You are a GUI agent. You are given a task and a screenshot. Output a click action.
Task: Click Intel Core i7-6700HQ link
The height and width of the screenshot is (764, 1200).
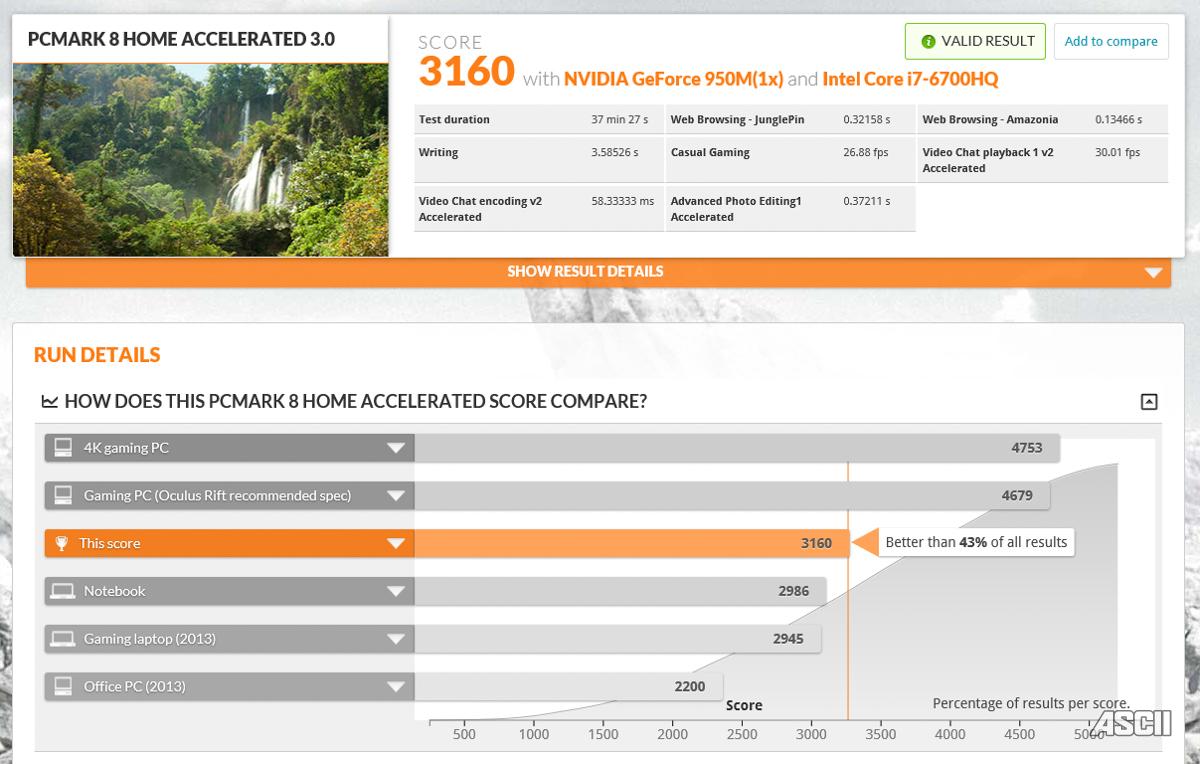[x=910, y=79]
